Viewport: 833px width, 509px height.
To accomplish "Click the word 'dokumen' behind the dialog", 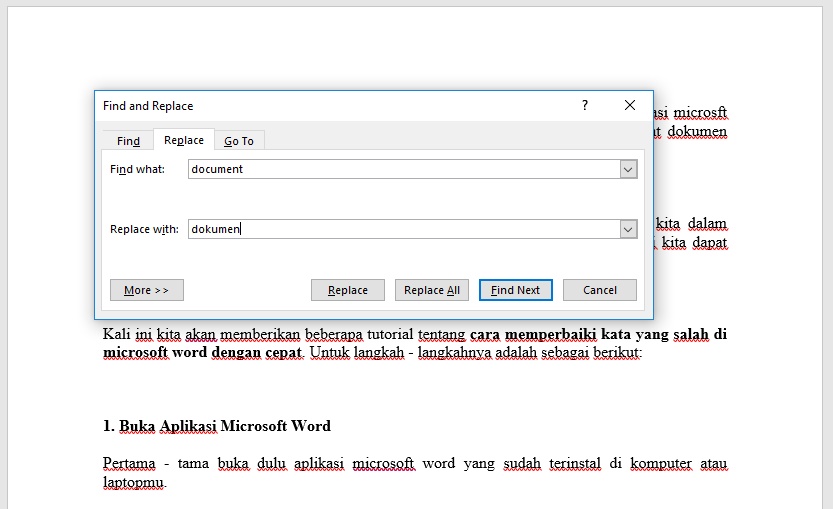I will [696, 131].
